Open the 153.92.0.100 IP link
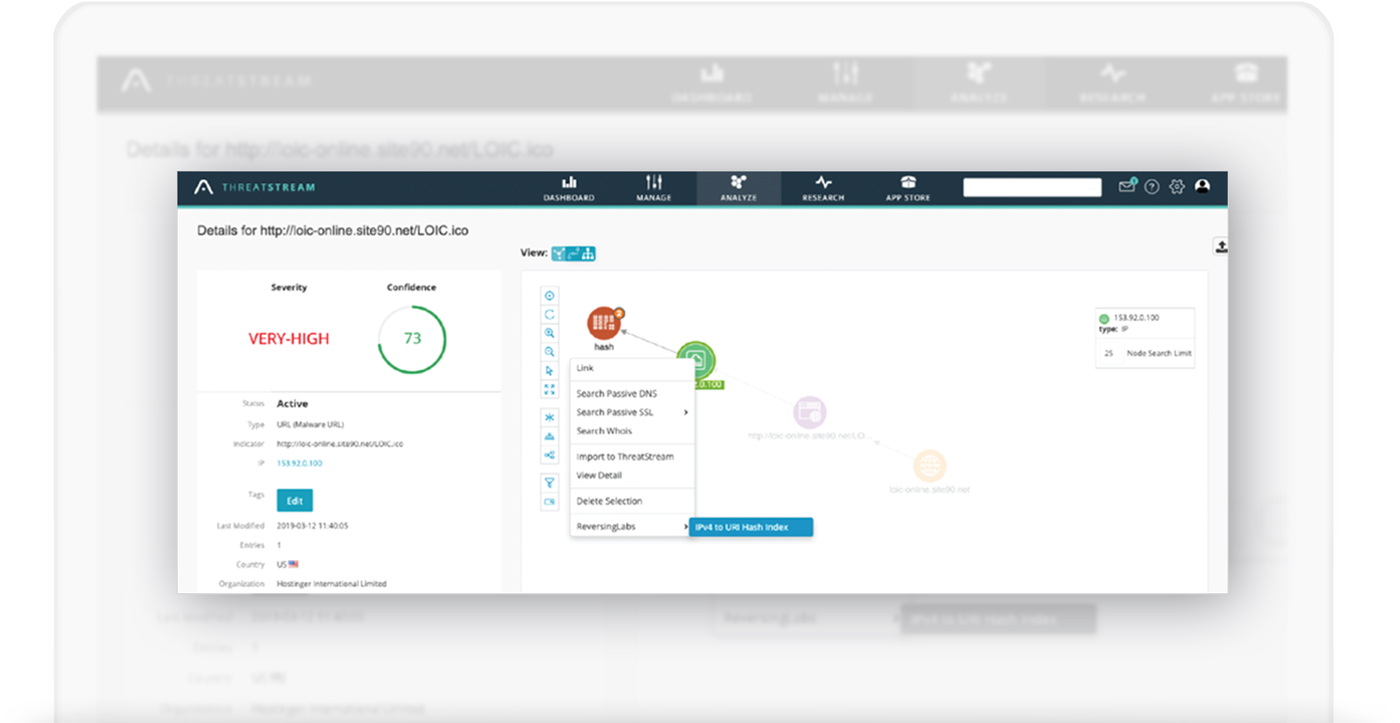Screen dimensions: 1400x723 tap(299, 463)
